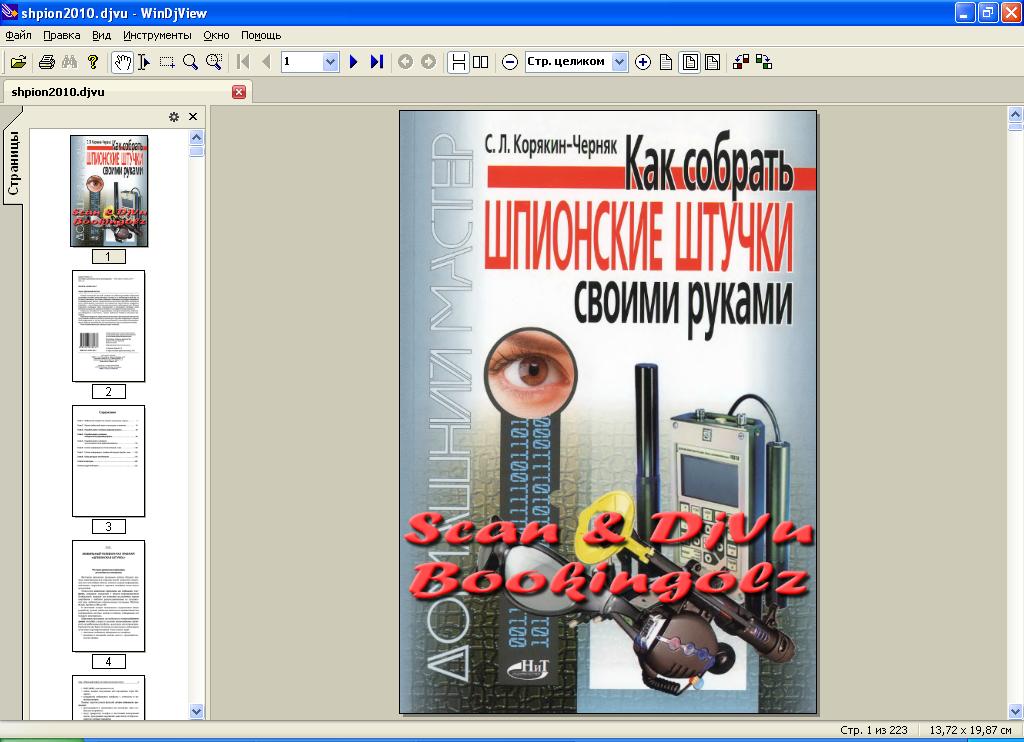Toggle continuous page layout mode
The image size is (1024, 742).
click(458, 62)
